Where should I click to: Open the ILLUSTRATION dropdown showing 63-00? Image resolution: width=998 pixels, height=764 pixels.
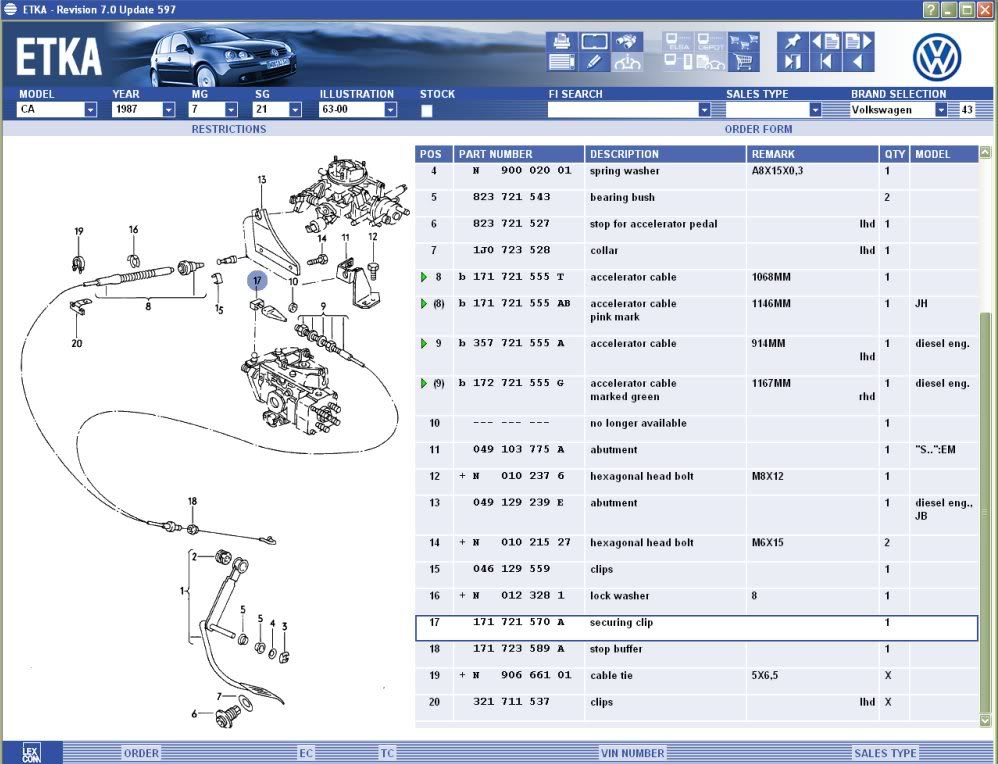[x=390, y=110]
